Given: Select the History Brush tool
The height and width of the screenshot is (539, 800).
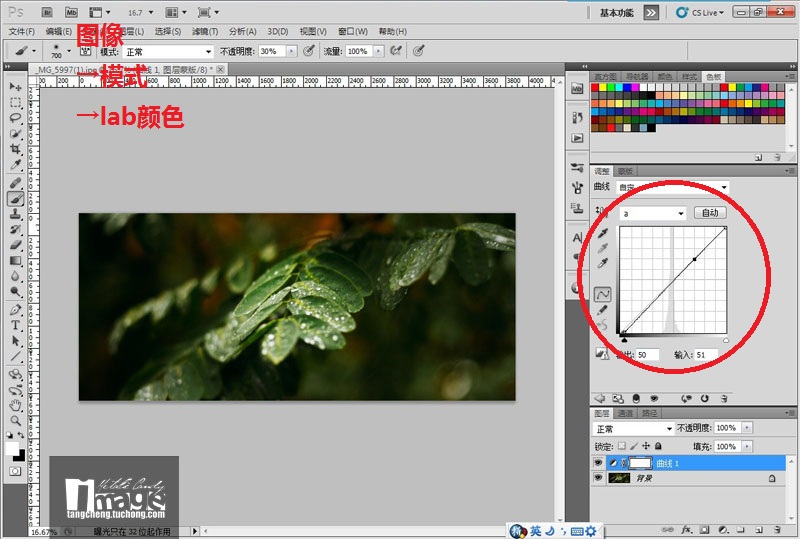Looking at the screenshot, I should (15, 229).
